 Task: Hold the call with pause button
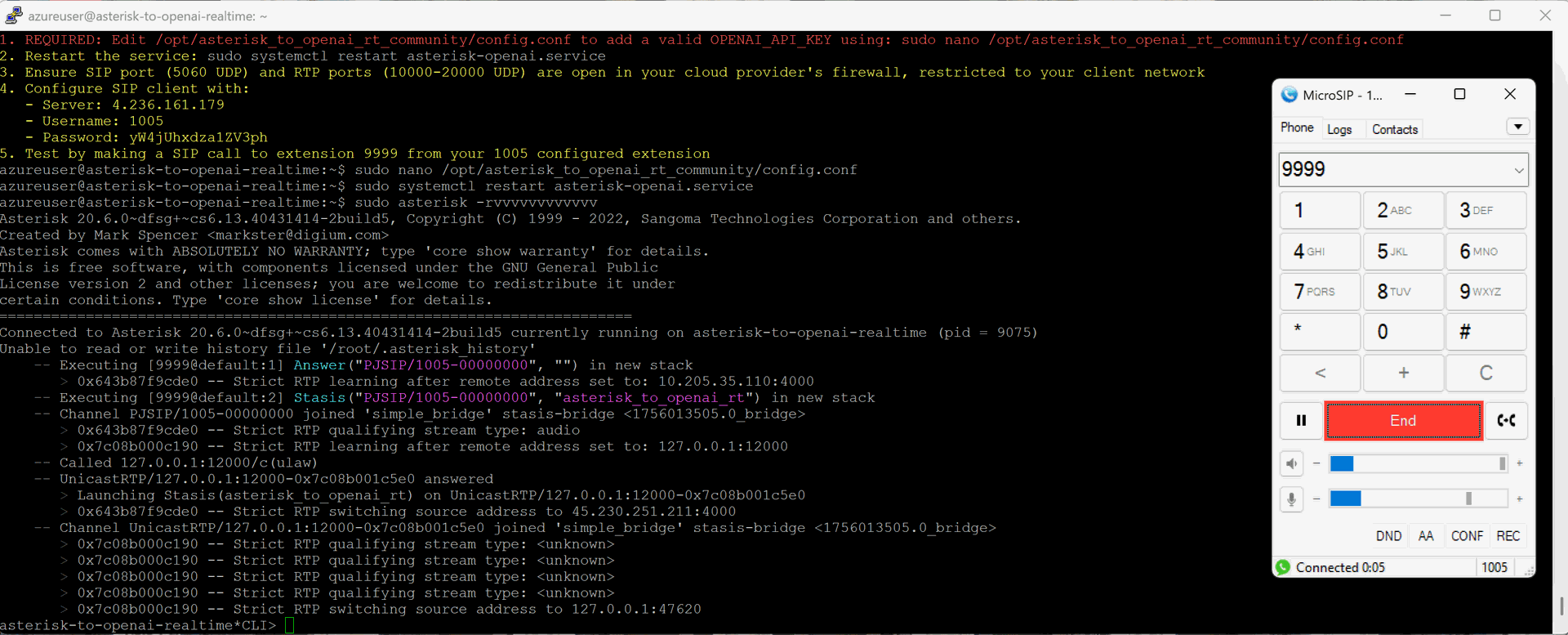point(1301,421)
